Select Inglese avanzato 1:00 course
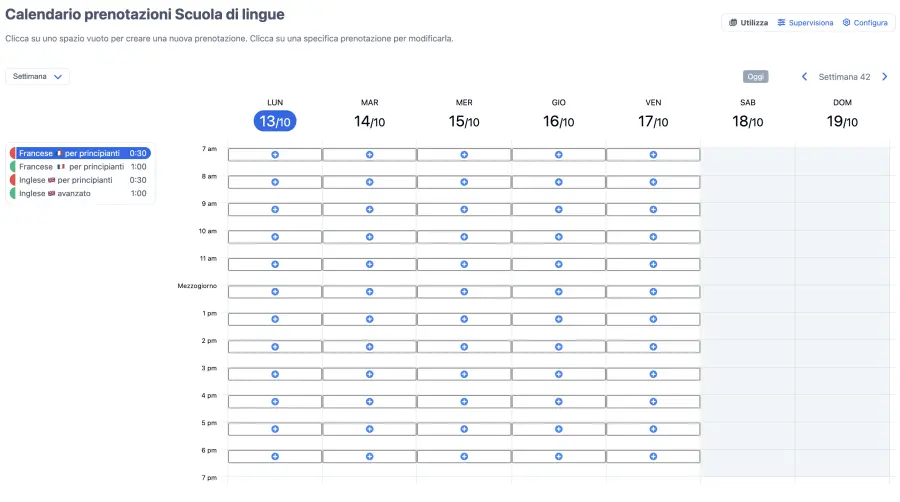Image resolution: width=900 pixels, height=502 pixels. tap(82, 194)
